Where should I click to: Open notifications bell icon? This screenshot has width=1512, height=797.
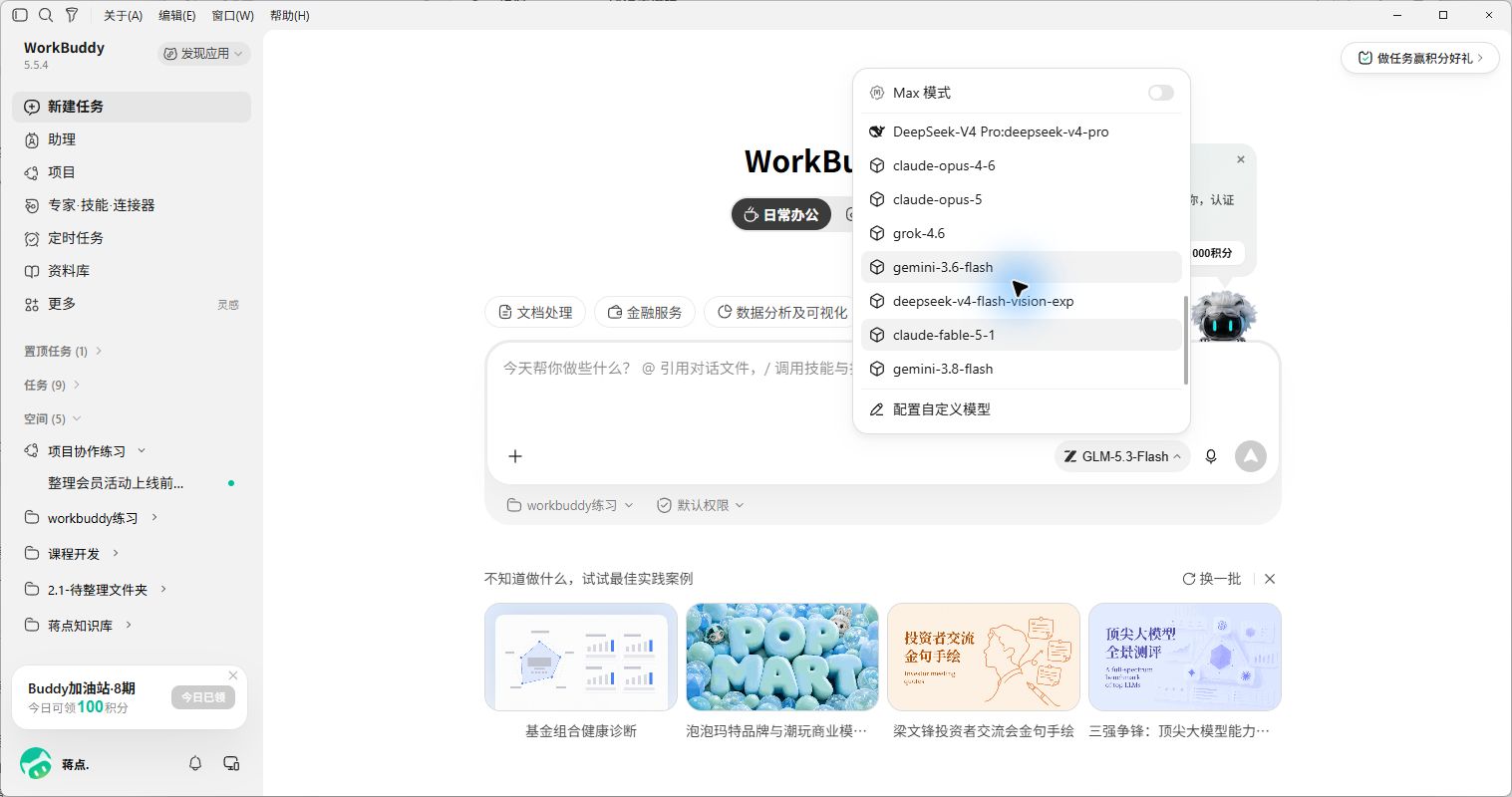coord(195,763)
